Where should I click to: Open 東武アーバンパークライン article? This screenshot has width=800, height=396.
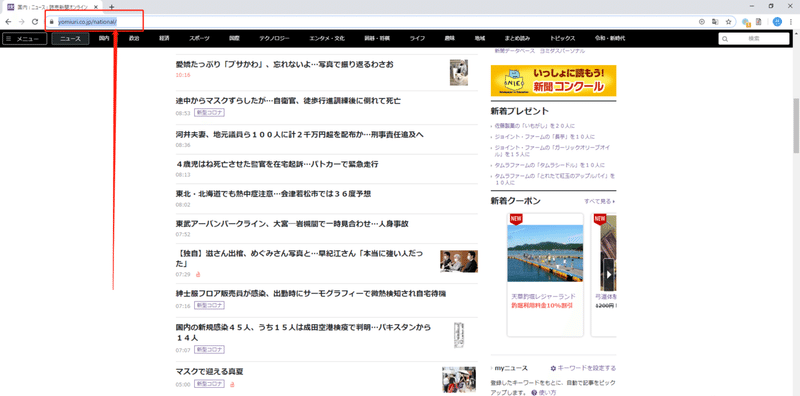(x=292, y=224)
